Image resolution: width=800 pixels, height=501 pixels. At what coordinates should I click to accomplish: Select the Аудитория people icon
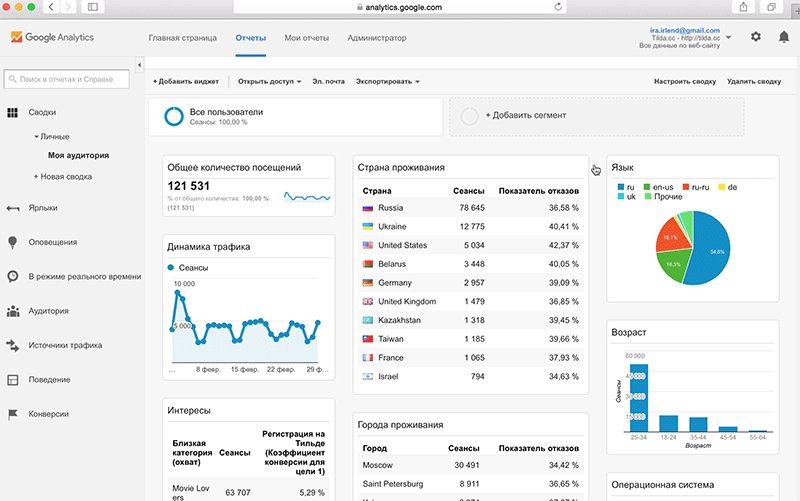13,311
